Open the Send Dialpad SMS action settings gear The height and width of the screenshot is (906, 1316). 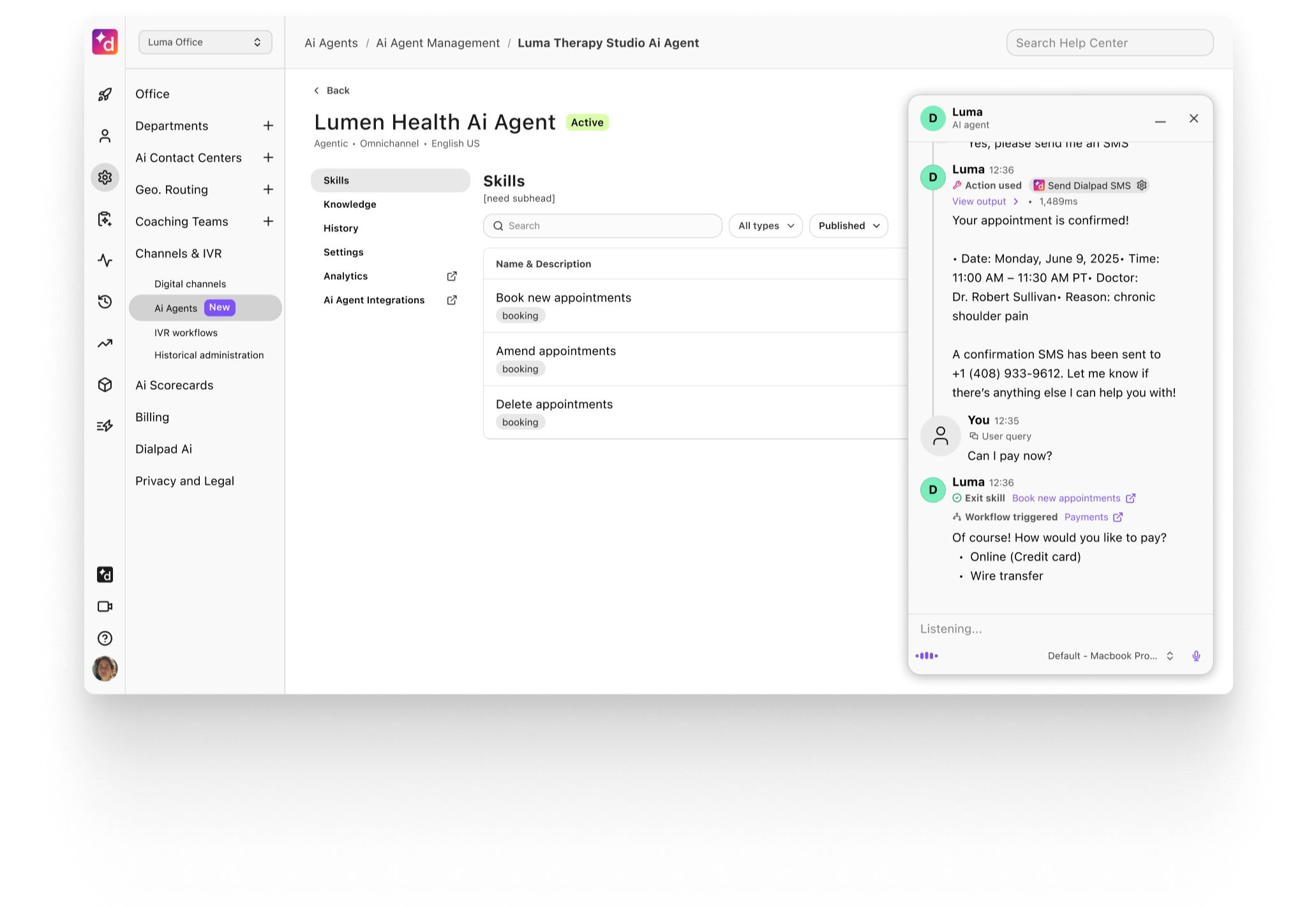(1142, 185)
